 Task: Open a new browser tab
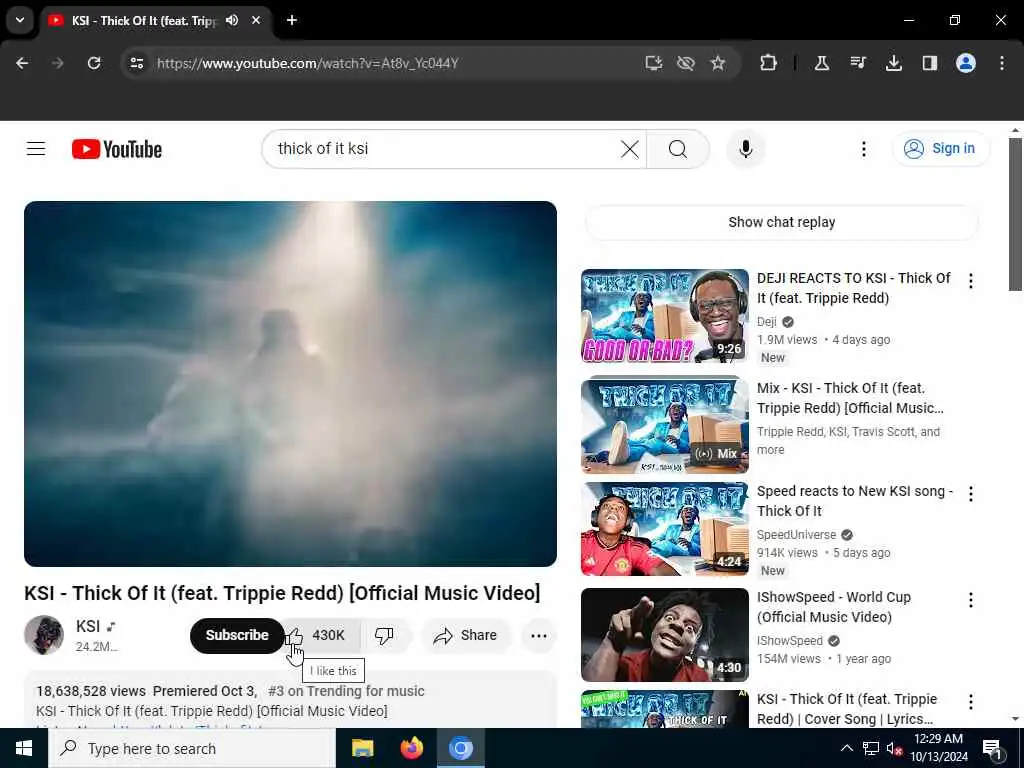[292, 20]
